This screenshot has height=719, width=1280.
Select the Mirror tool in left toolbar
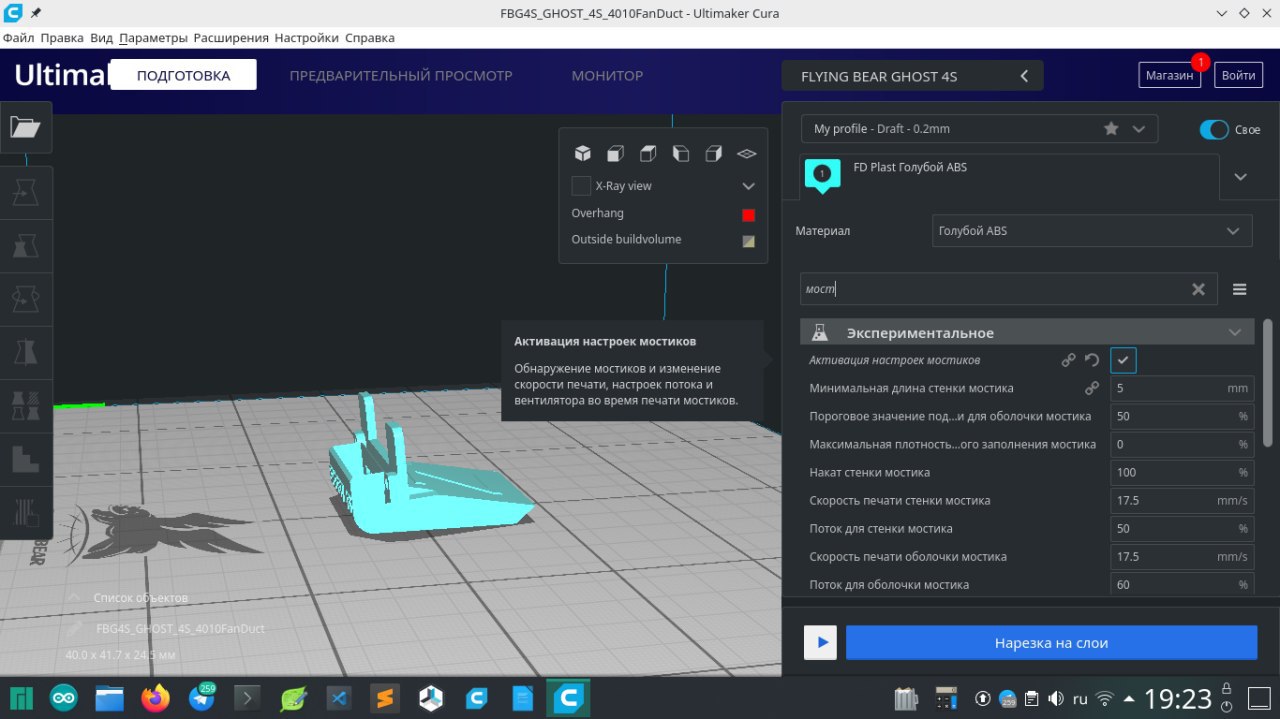click(x=26, y=352)
